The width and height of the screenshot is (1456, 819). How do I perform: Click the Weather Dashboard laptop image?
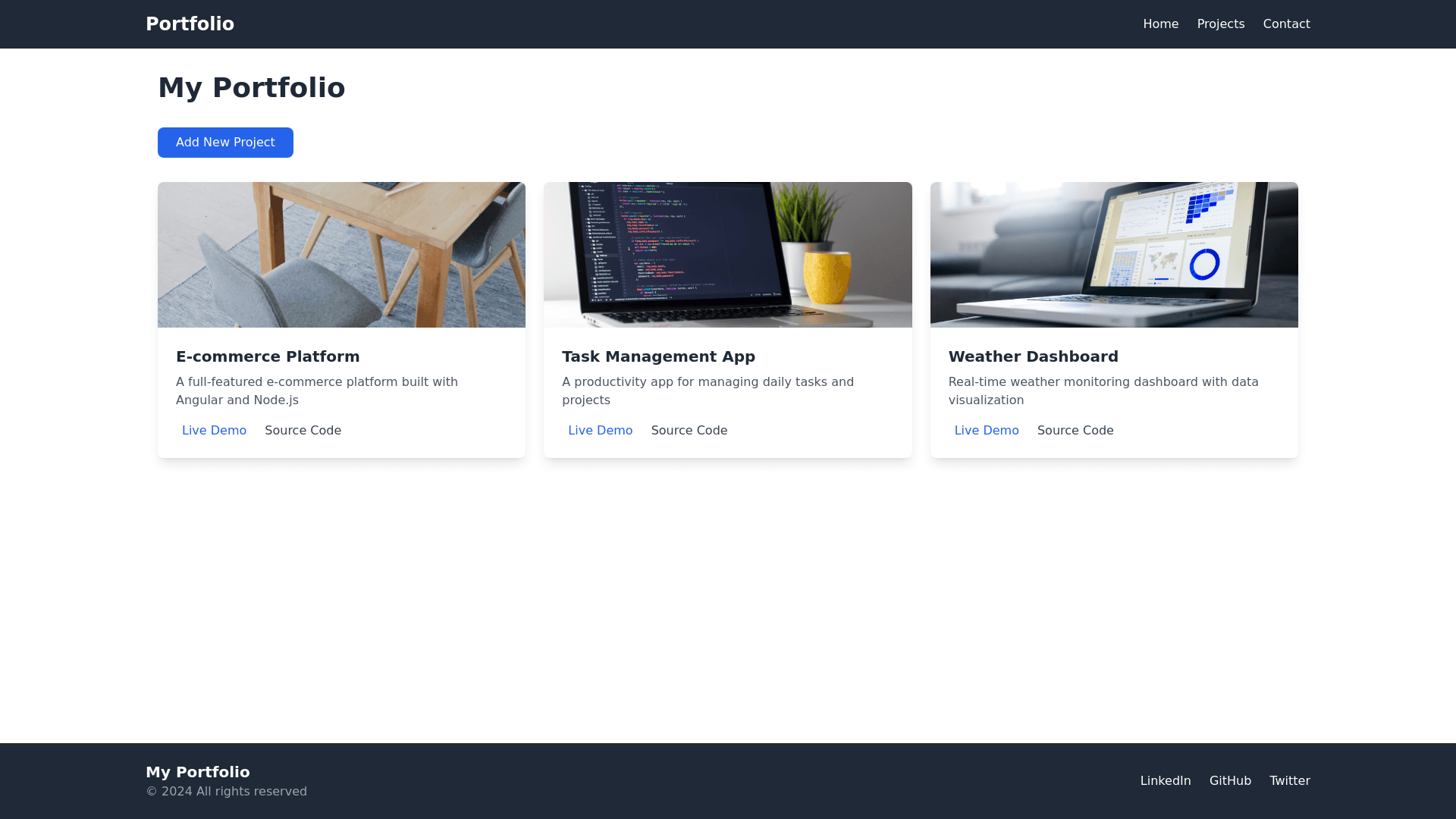[x=1113, y=255]
